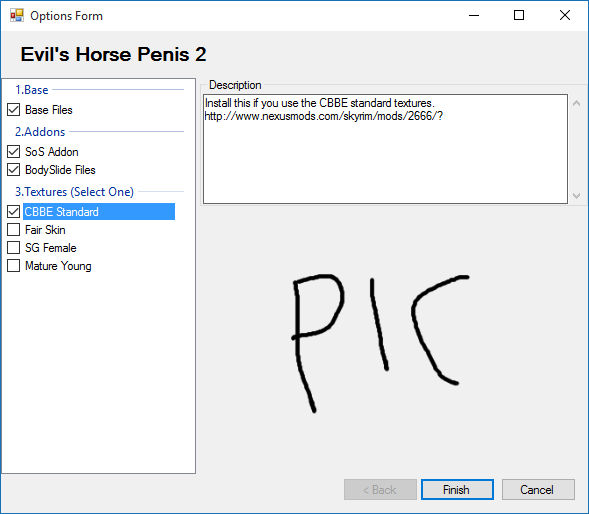589x514 pixels.
Task: Select the Mature Young label text
Action: [x=58, y=266]
